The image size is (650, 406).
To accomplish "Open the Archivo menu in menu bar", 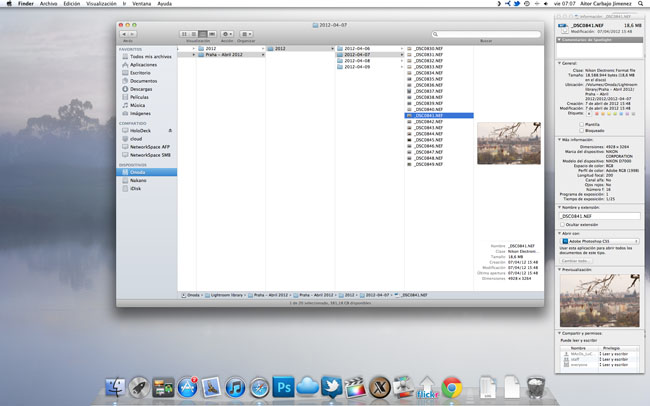I will coord(48,4).
